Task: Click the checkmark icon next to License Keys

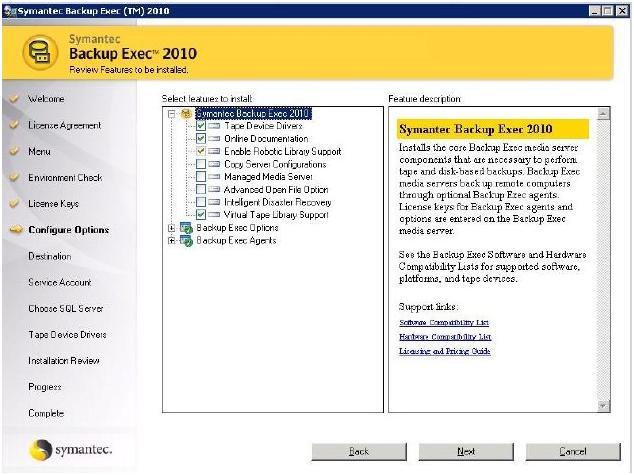Action: [14, 203]
